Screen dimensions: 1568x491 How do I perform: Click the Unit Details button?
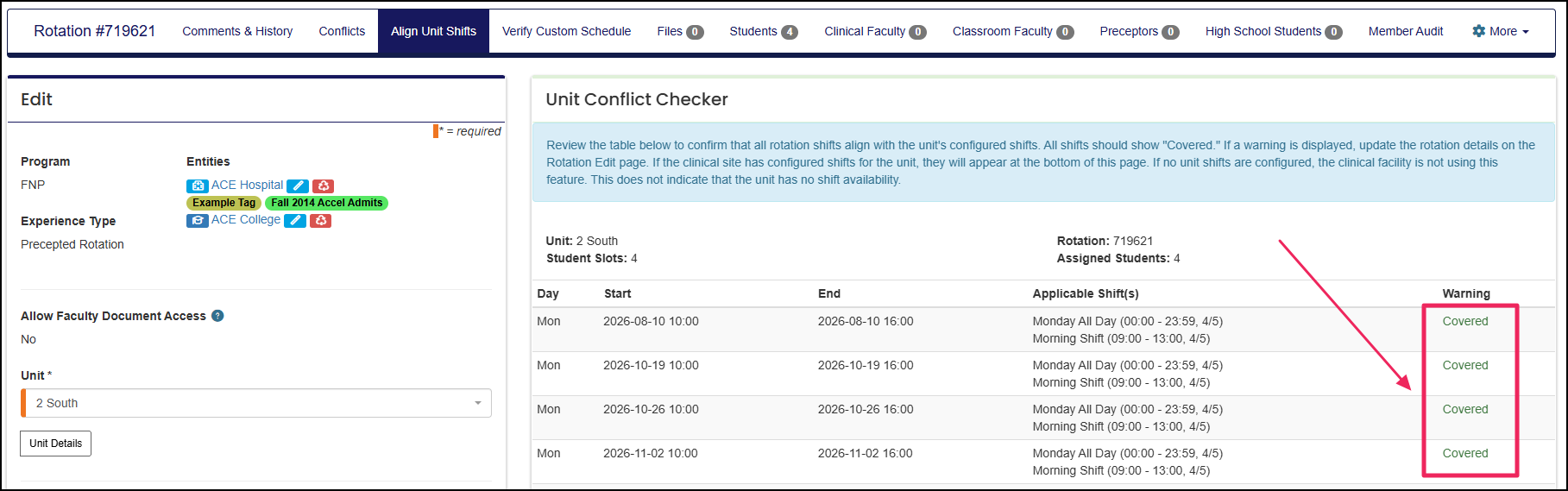click(x=55, y=444)
